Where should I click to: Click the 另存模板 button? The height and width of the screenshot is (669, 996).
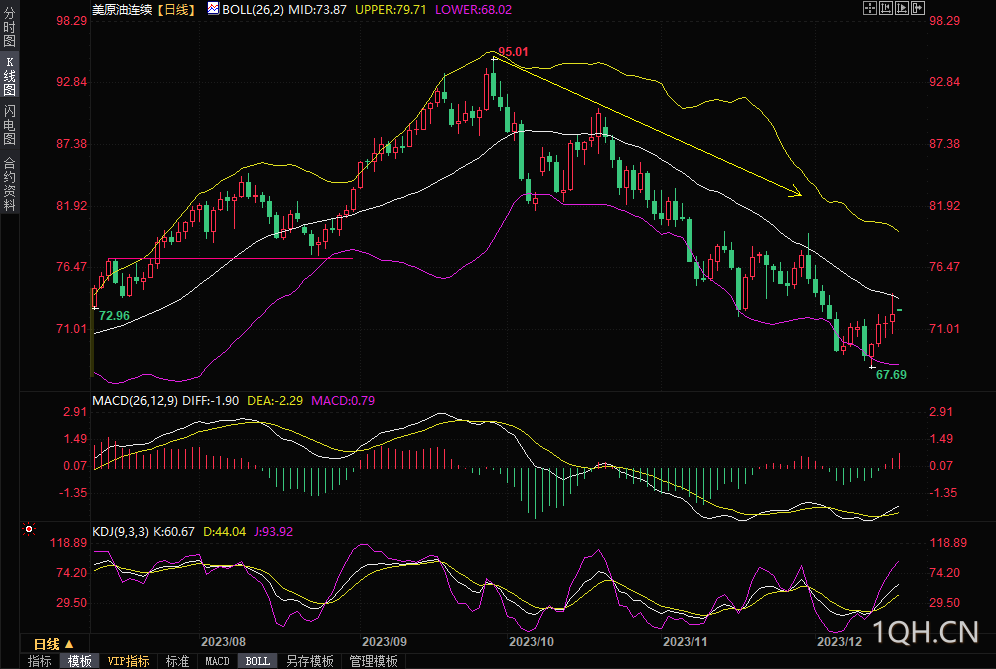pos(309,661)
